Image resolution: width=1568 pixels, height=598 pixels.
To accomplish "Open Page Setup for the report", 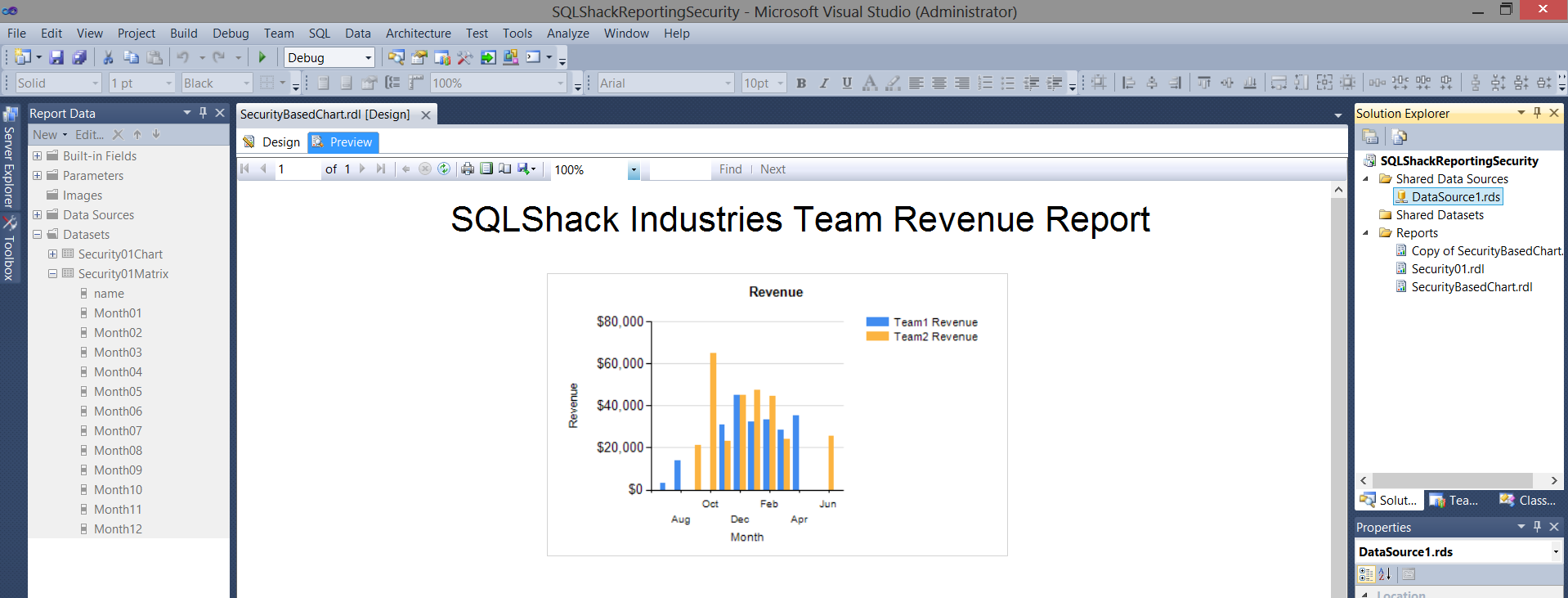I will tap(505, 169).
